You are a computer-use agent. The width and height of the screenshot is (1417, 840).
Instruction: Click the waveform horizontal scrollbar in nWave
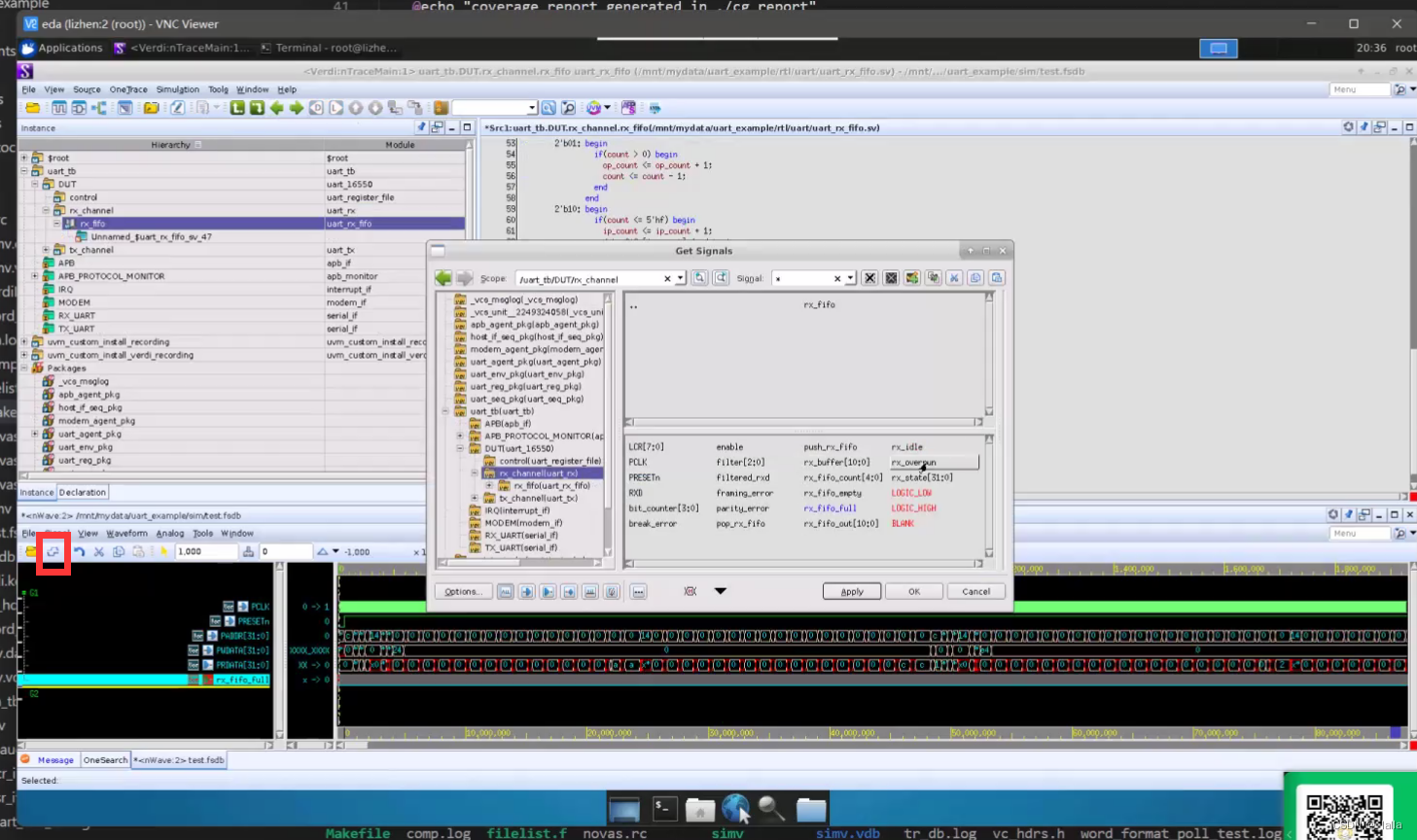coord(870,746)
